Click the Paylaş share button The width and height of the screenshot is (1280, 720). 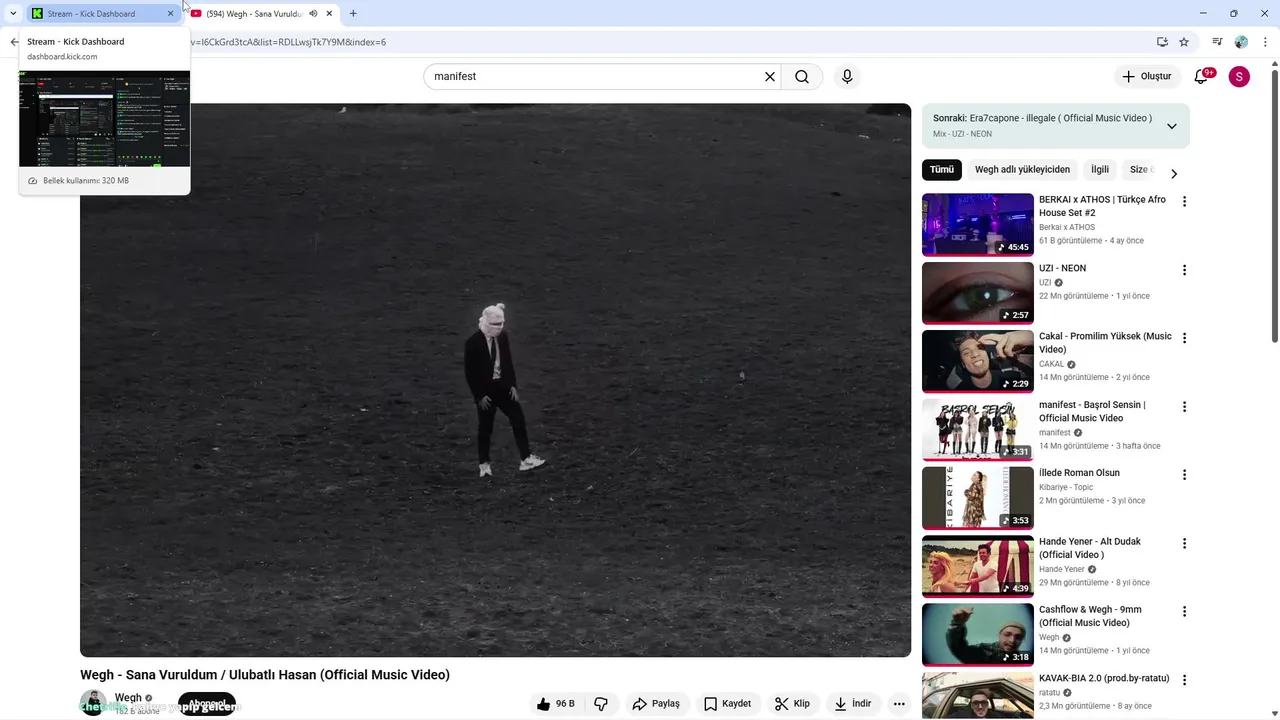click(x=656, y=704)
